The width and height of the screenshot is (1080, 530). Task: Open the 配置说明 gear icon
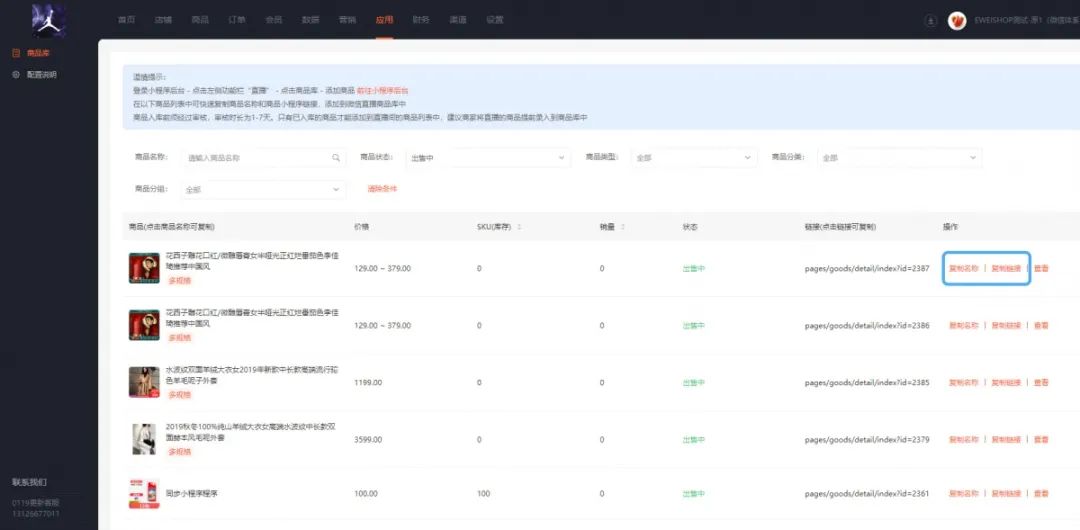pyautogui.click(x=16, y=74)
